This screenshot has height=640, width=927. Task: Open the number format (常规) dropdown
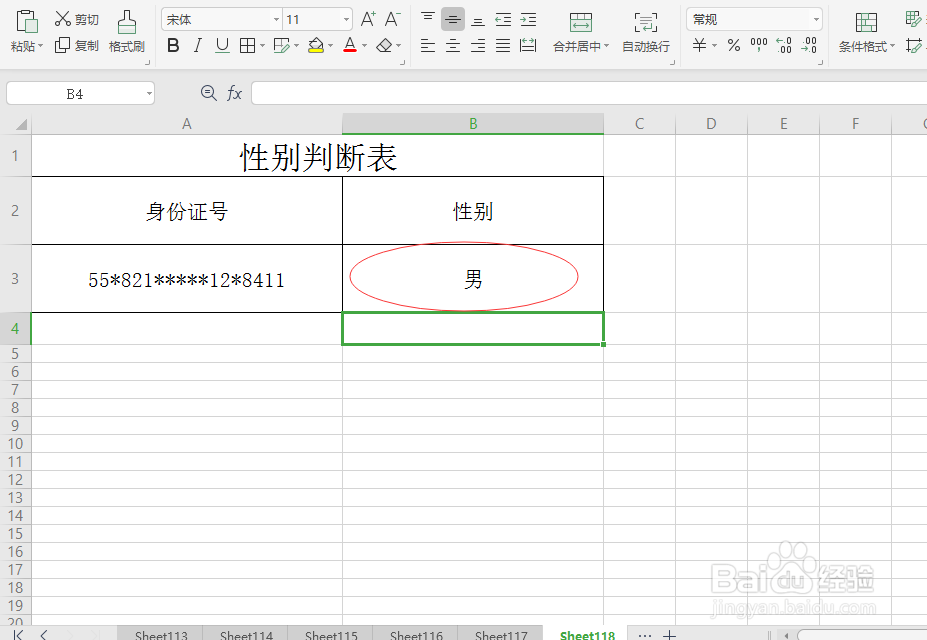pyautogui.click(x=815, y=18)
